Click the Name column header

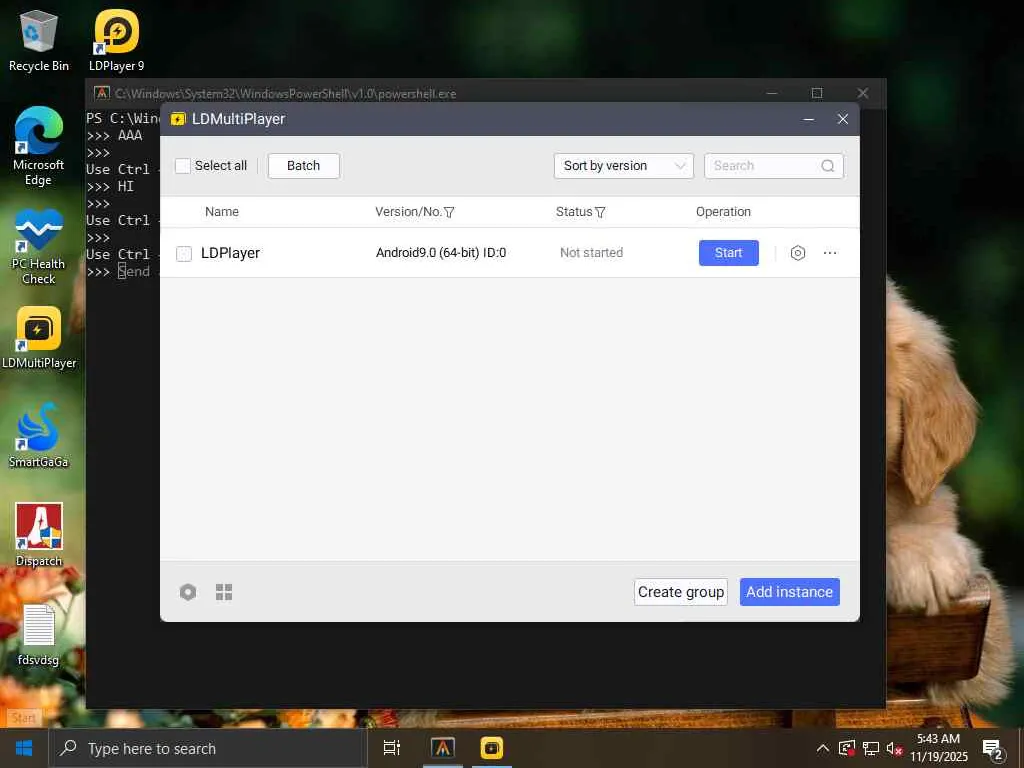[x=222, y=212]
